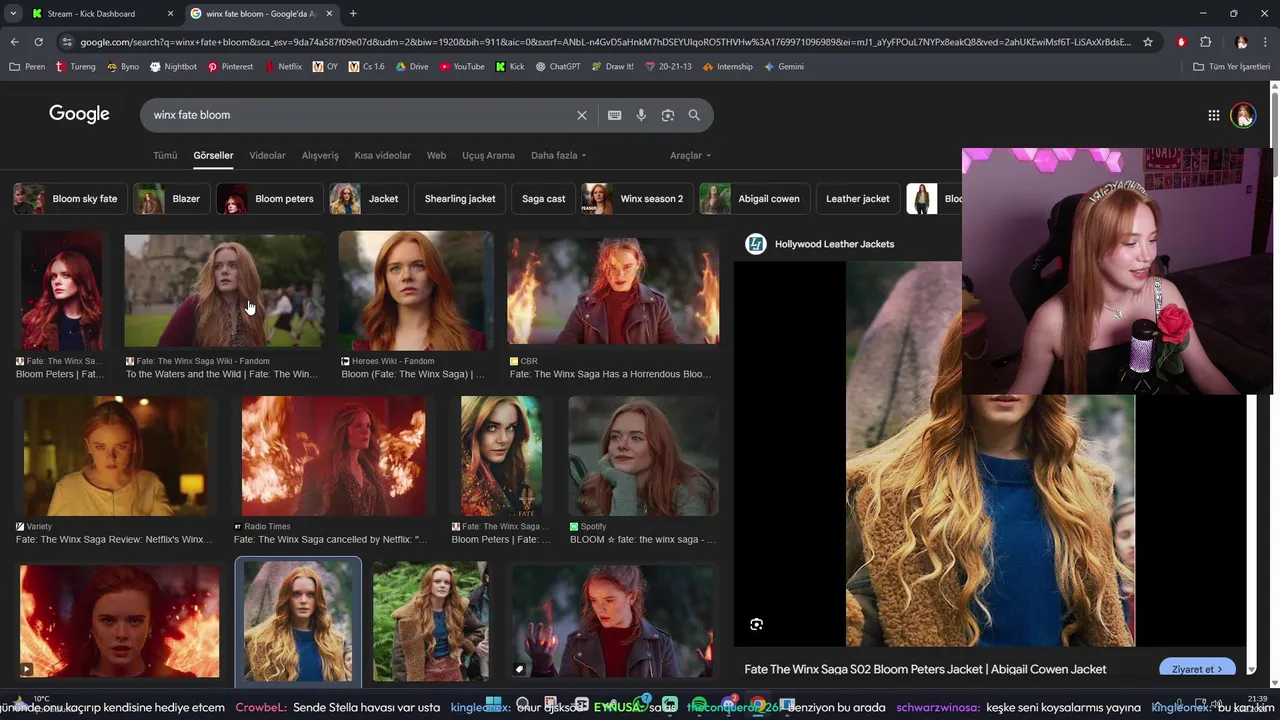Screen dimensions: 1280x720
Task: Start voice search with microphone icon
Action: (x=641, y=115)
